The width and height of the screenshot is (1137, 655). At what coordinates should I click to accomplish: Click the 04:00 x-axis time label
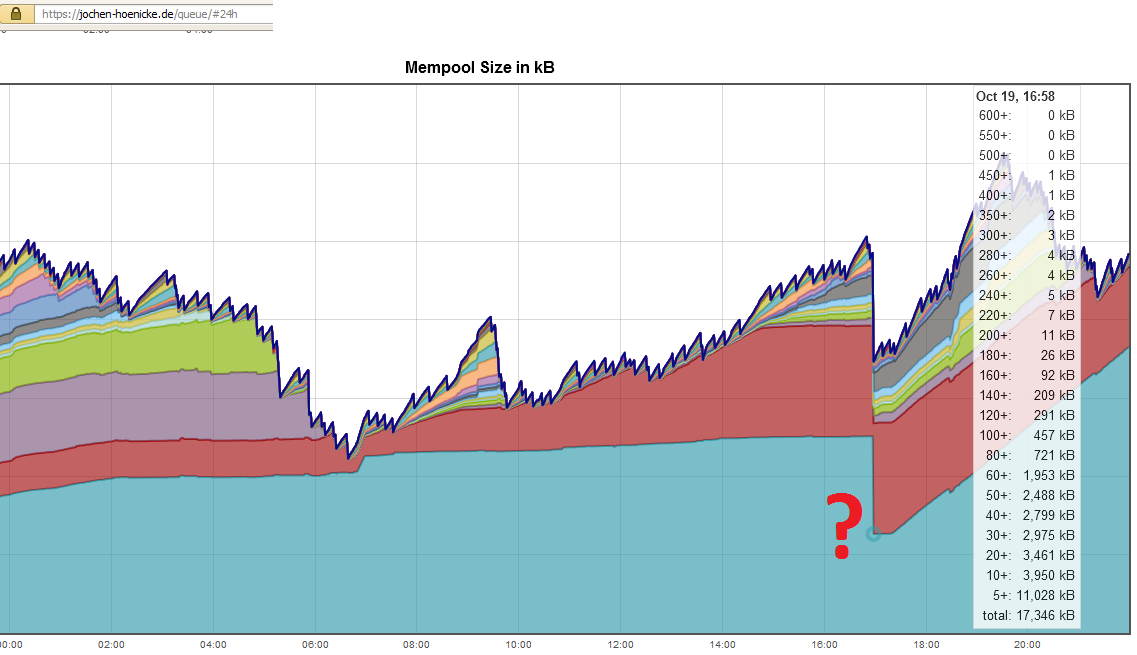coord(213,645)
